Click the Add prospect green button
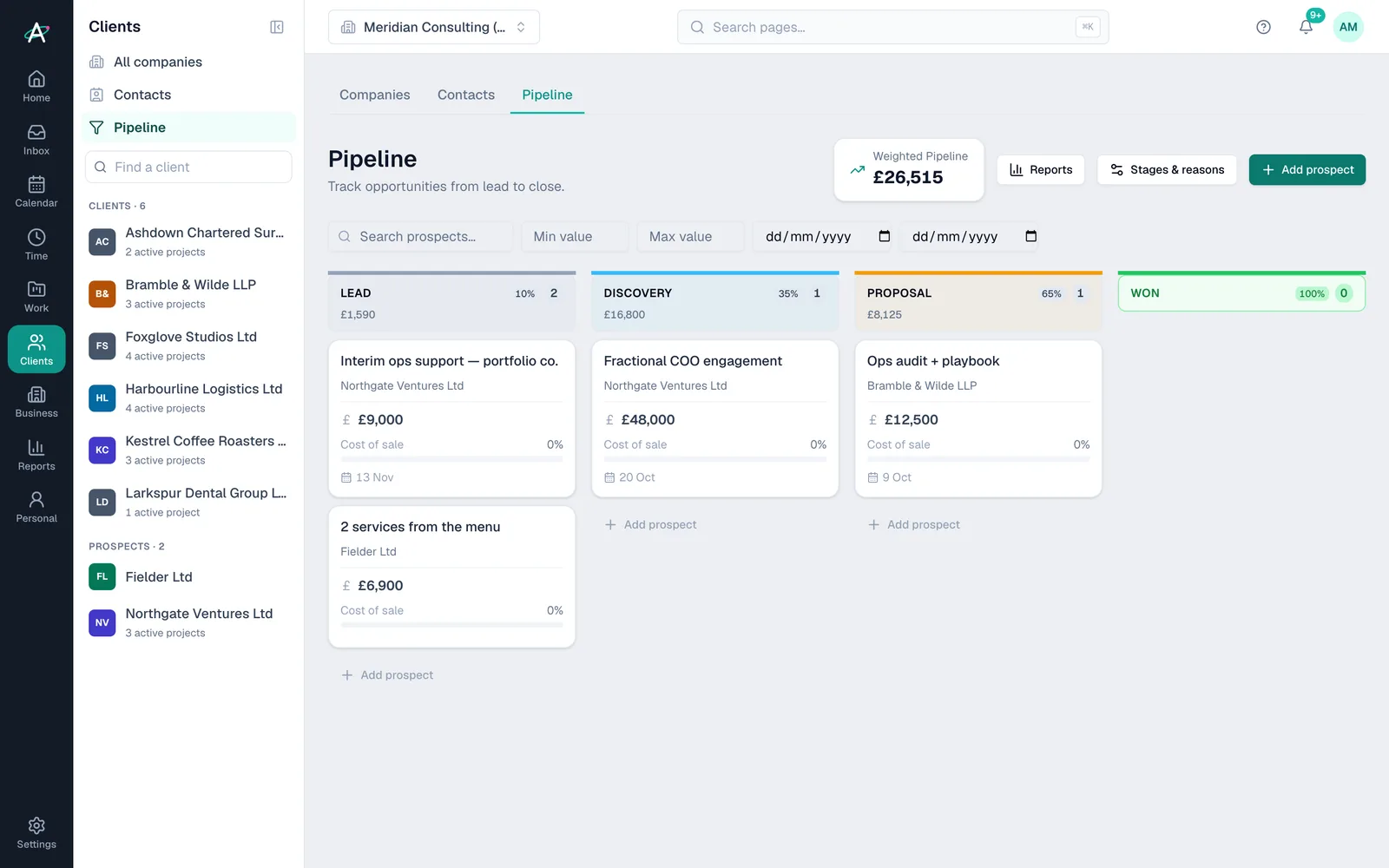Viewport: 1389px width, 868px height. coord(1307,170)
